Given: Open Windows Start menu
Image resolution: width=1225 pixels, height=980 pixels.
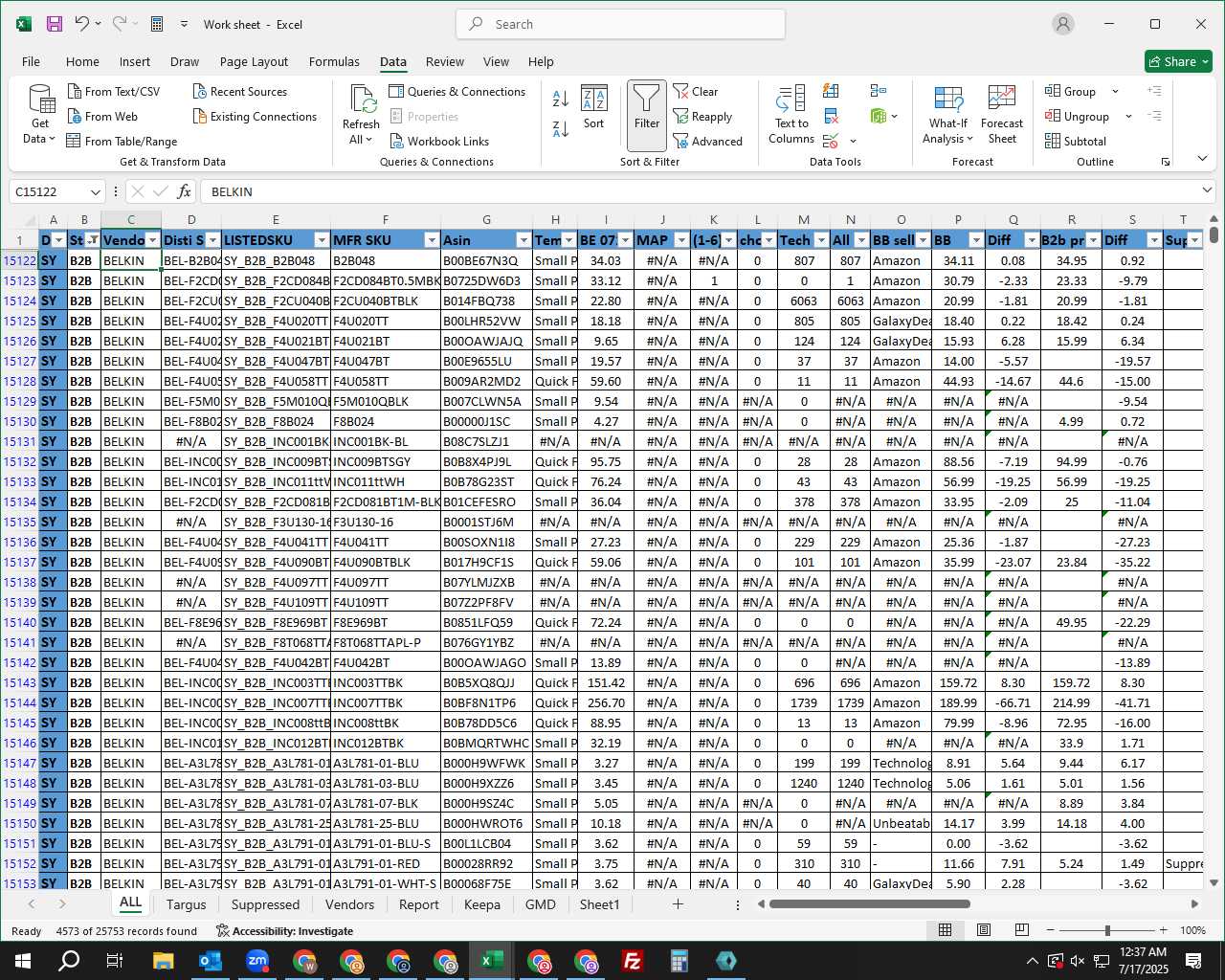Looking at the screenshot, I should pos(23,961).
